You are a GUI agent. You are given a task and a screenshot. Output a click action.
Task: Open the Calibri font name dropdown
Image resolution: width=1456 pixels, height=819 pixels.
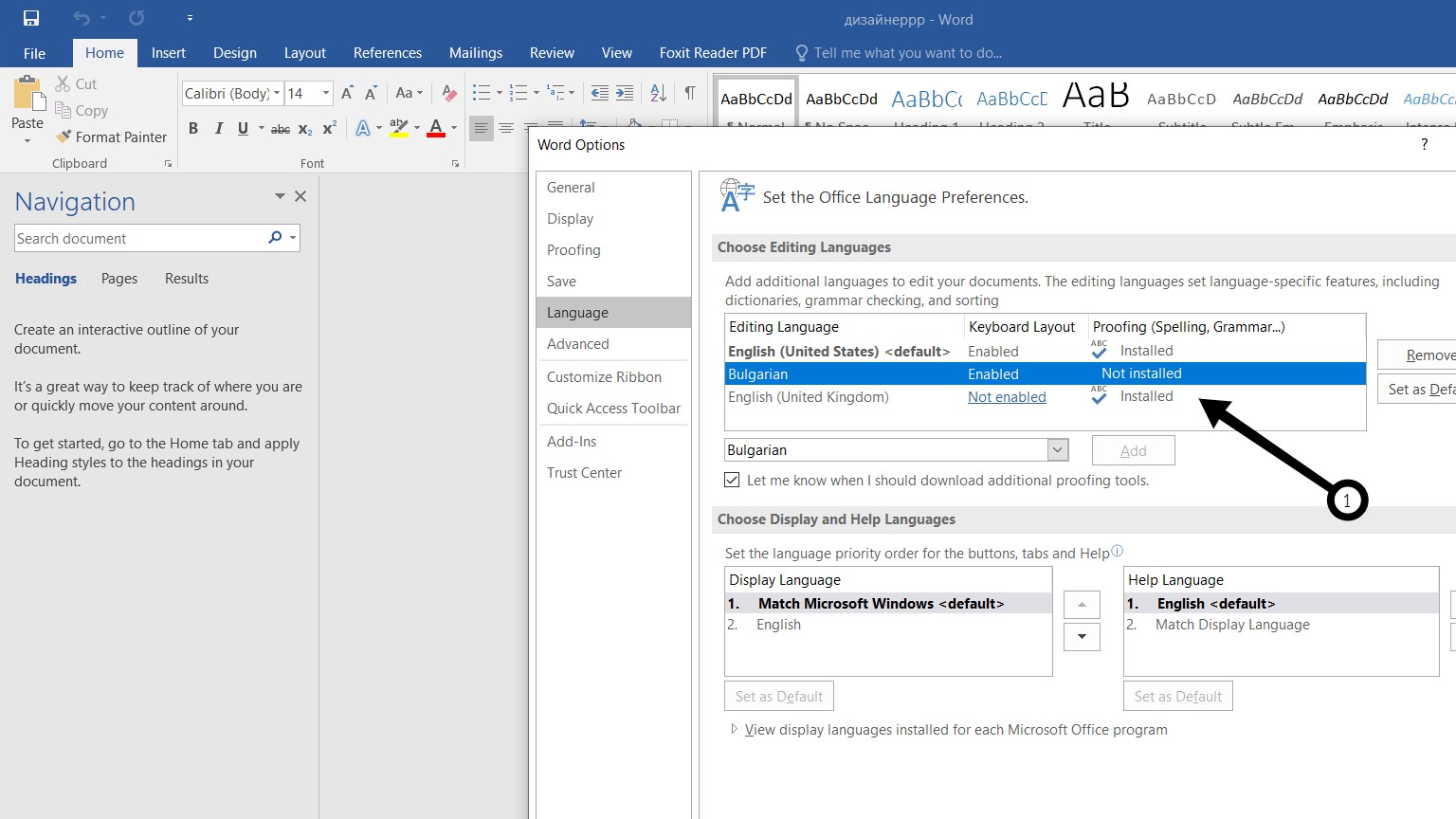[x=277, y=93]
